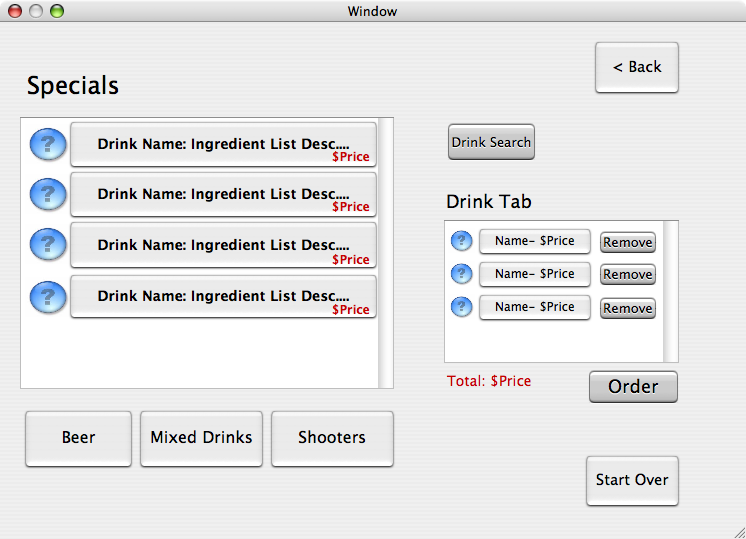
Task: Click help icon beside second Specials drink
Action: click(48, 194)
